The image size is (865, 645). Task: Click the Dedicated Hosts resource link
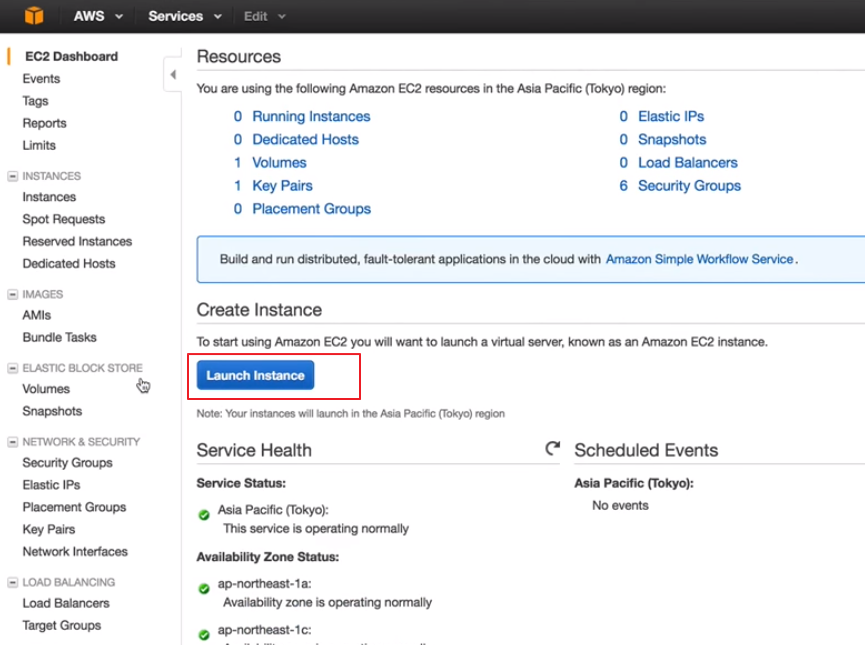306,140
